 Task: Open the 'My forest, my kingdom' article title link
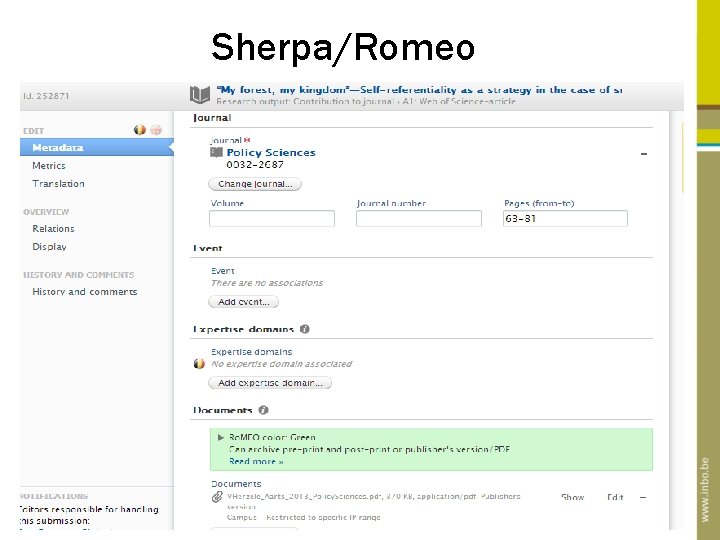(419, 90)
